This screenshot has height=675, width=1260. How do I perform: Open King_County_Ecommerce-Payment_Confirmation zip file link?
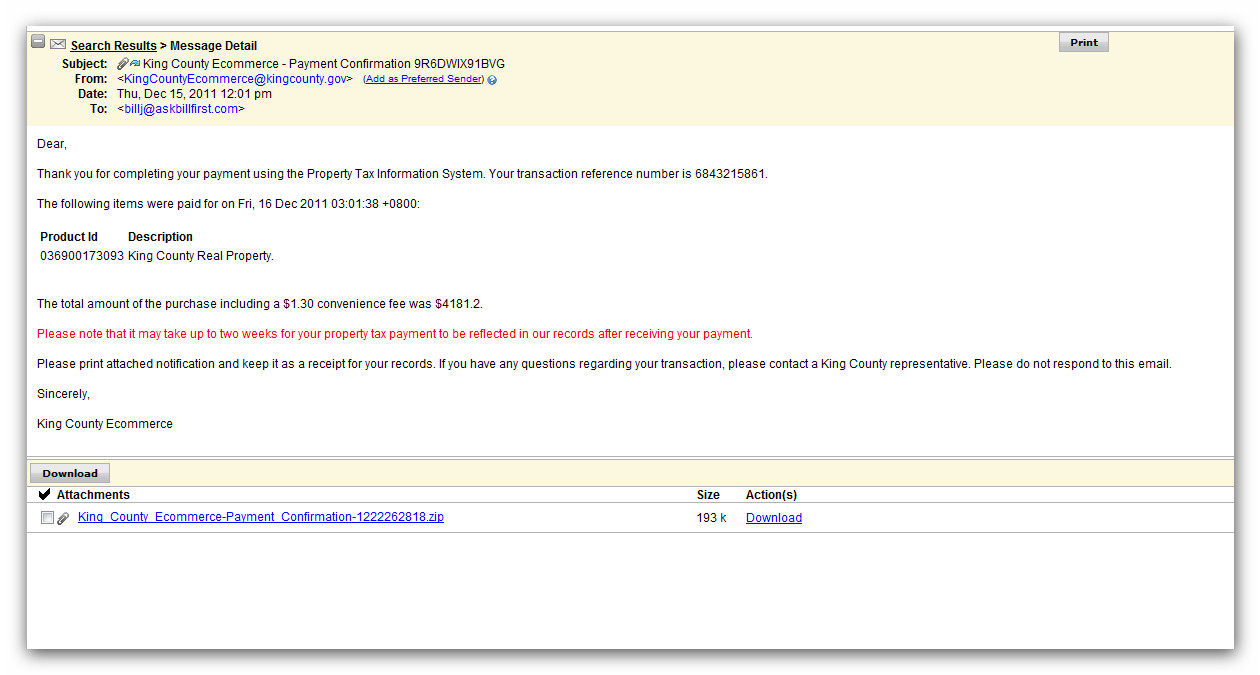[260, 517]
